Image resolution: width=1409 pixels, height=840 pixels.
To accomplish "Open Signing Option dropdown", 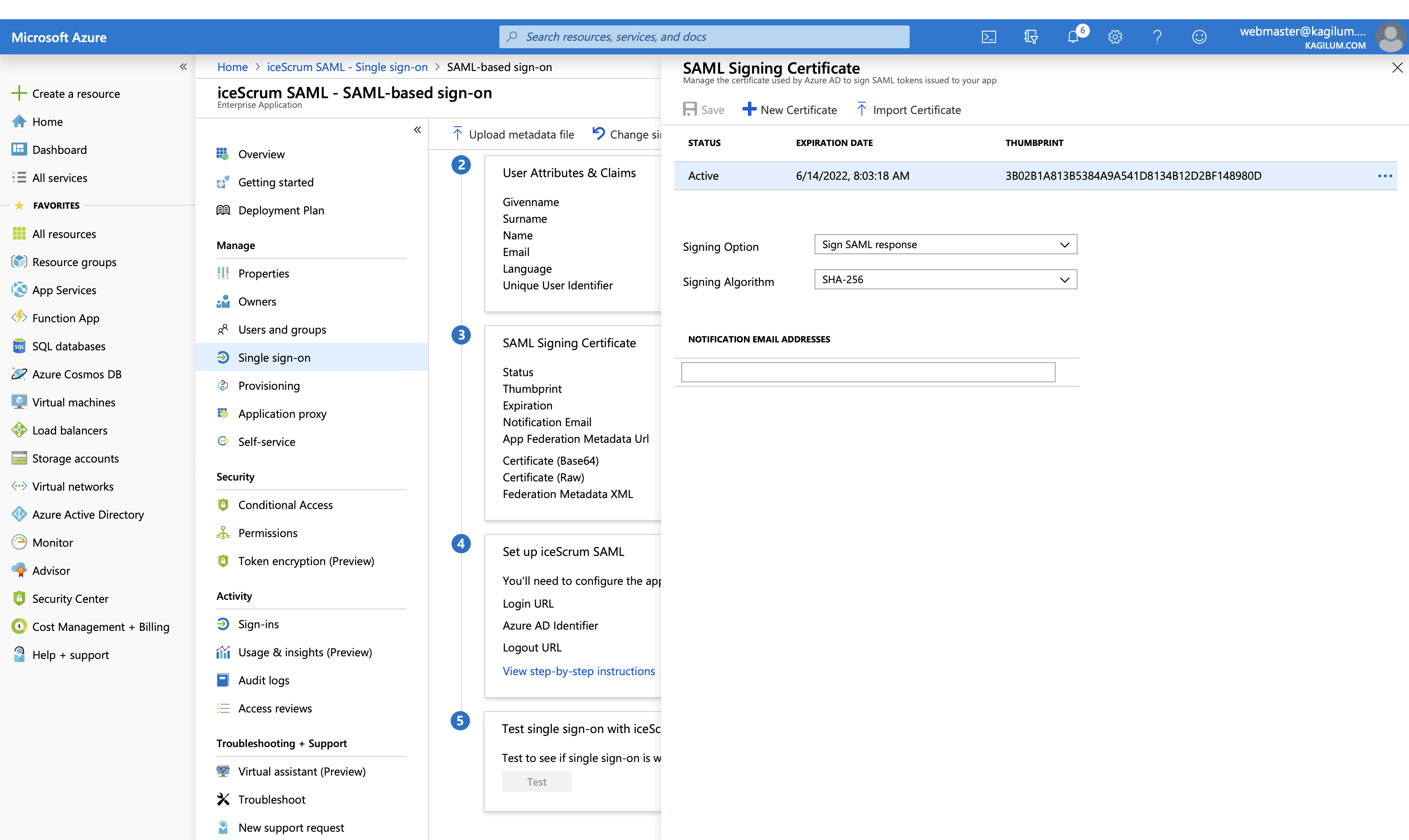I will pyautogui.click(x=946, y=245).
